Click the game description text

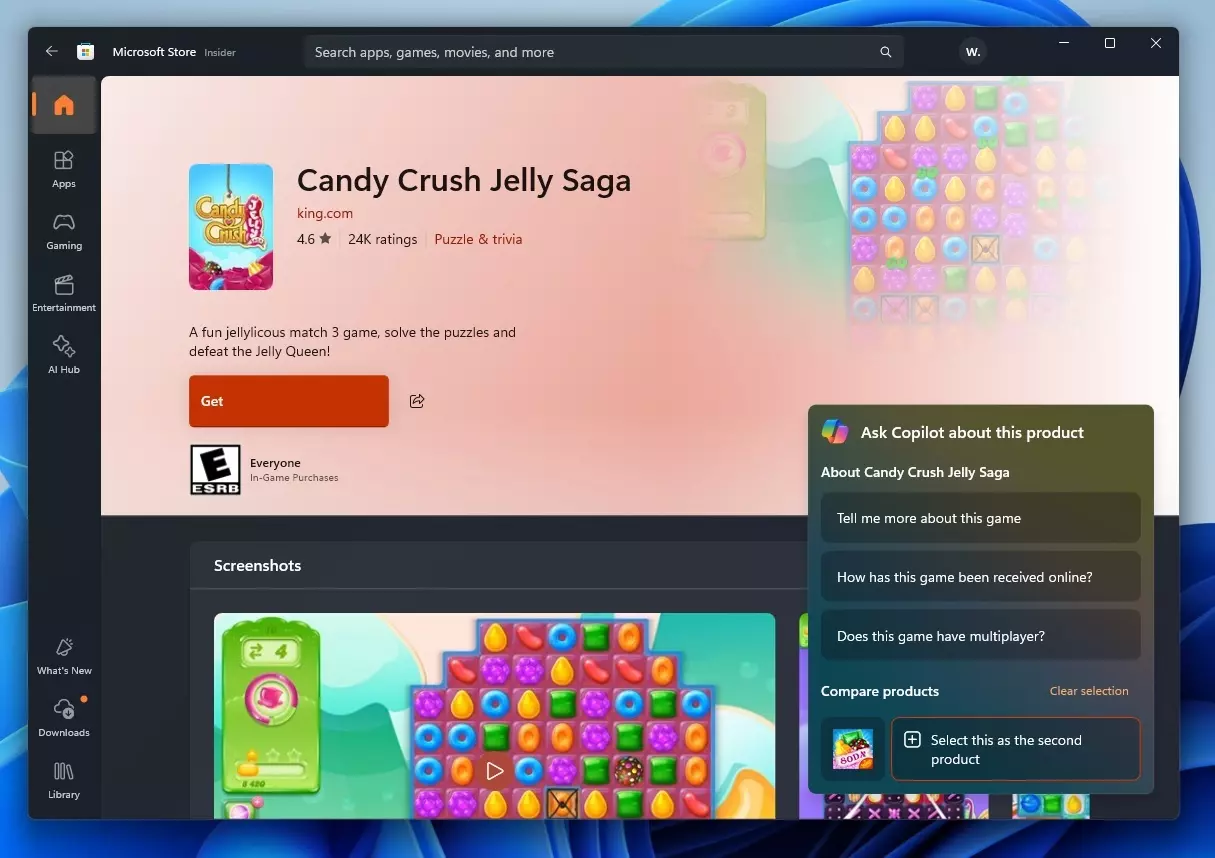click(352, 342)
